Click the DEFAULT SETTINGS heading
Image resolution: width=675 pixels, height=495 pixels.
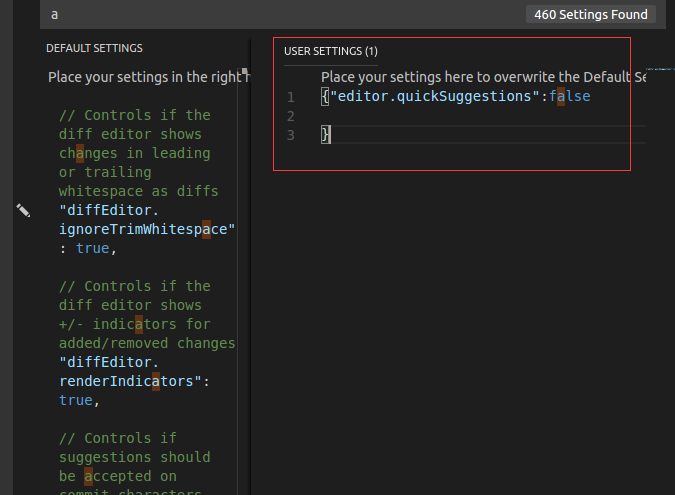tap(94, 48)
